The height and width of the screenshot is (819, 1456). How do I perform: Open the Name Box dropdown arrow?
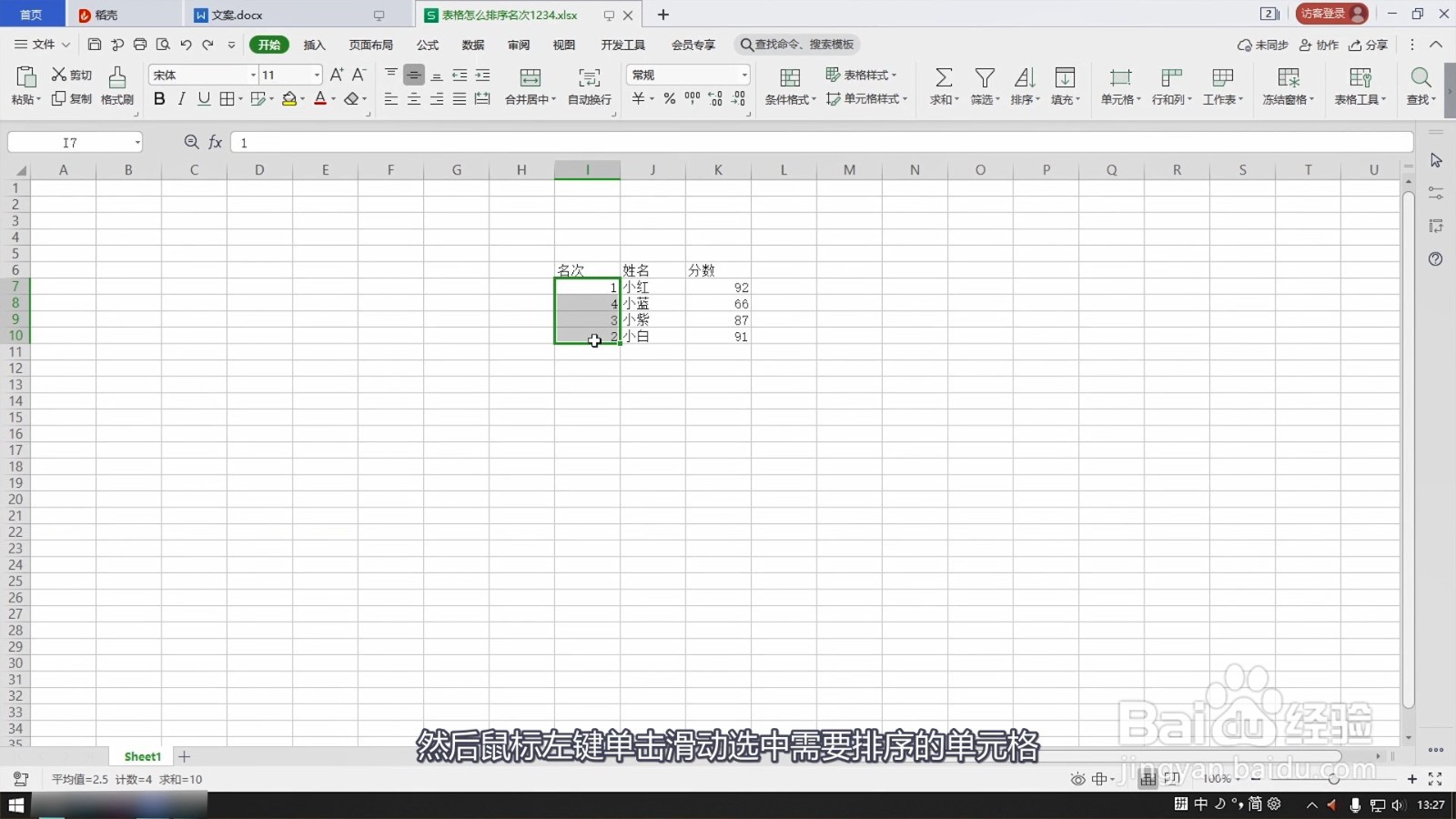pos(137,142)
